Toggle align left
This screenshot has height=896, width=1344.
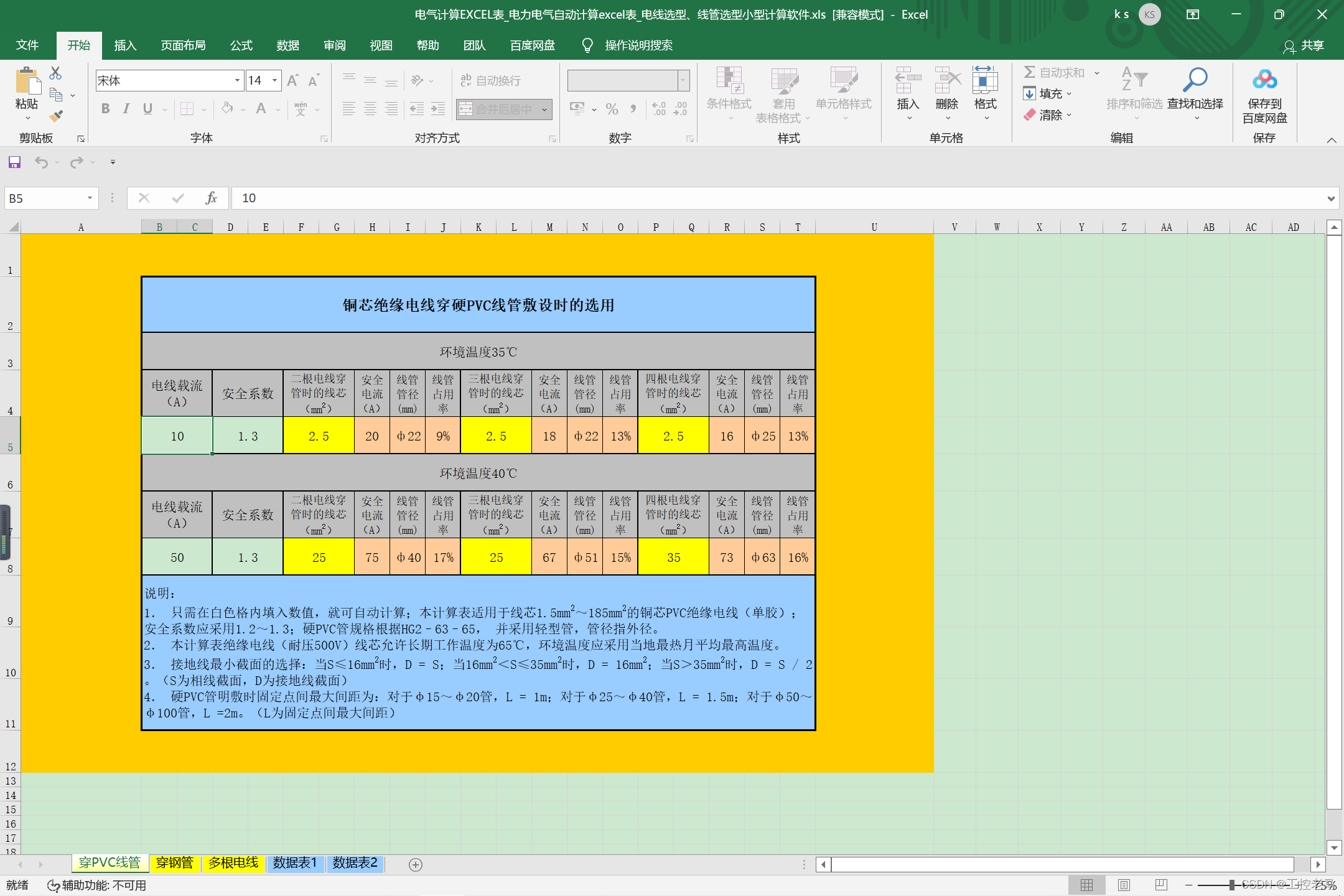[349, 109]
